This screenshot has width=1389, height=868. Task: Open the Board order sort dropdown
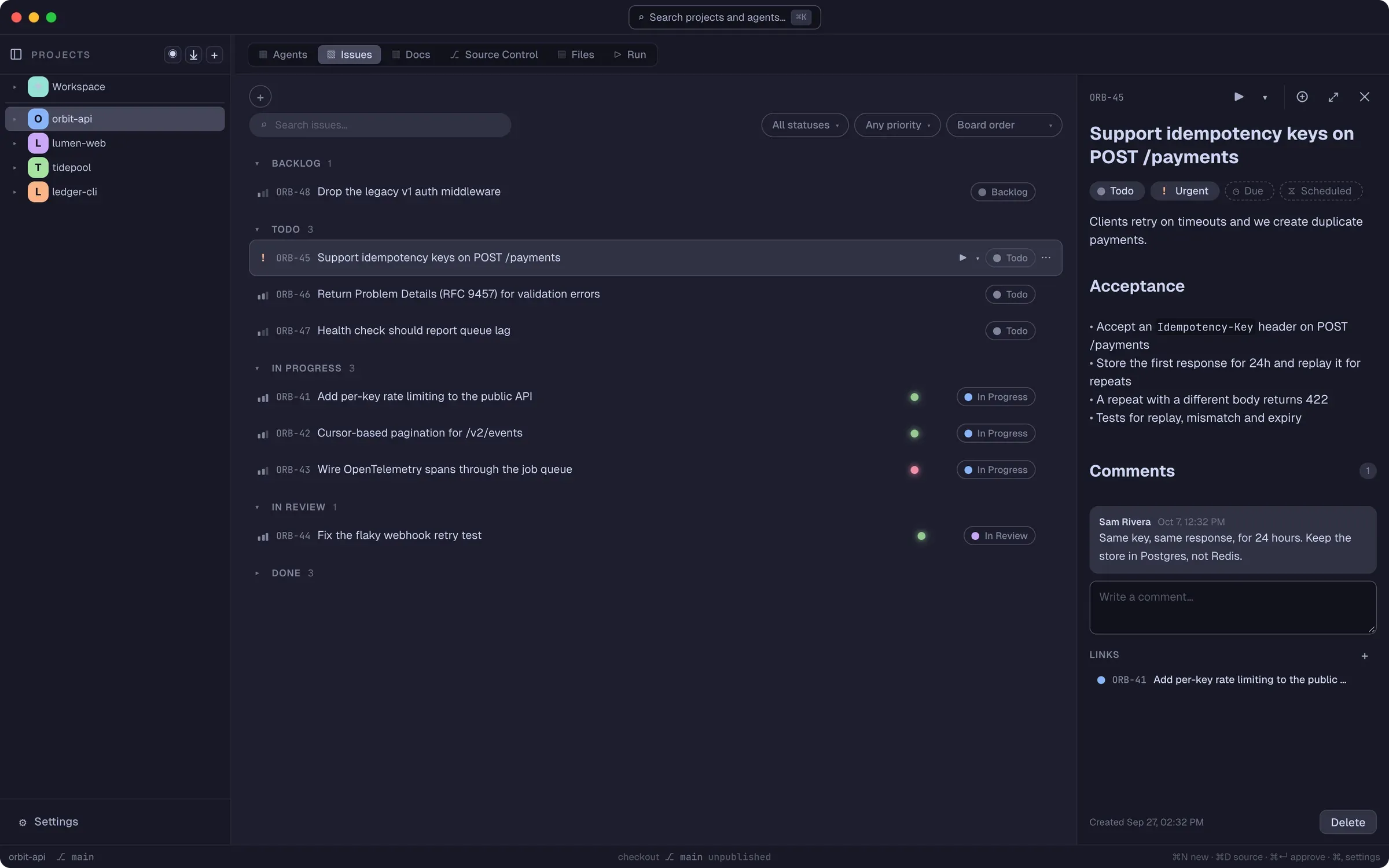point(1004,125)
